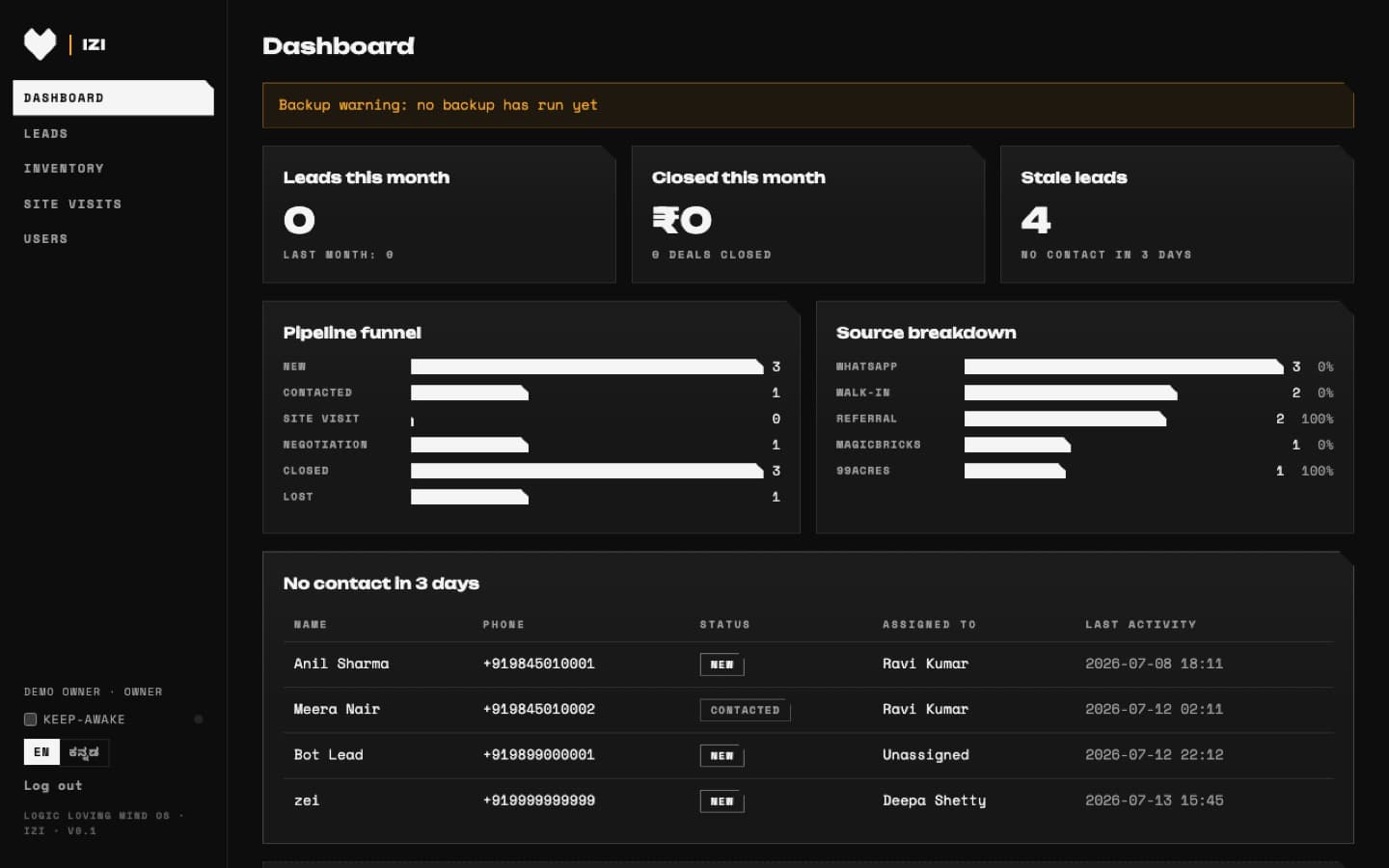Click phone number +919845010002
The image size is (1389, 868).
pyautogui.click(x=538, y=709)
